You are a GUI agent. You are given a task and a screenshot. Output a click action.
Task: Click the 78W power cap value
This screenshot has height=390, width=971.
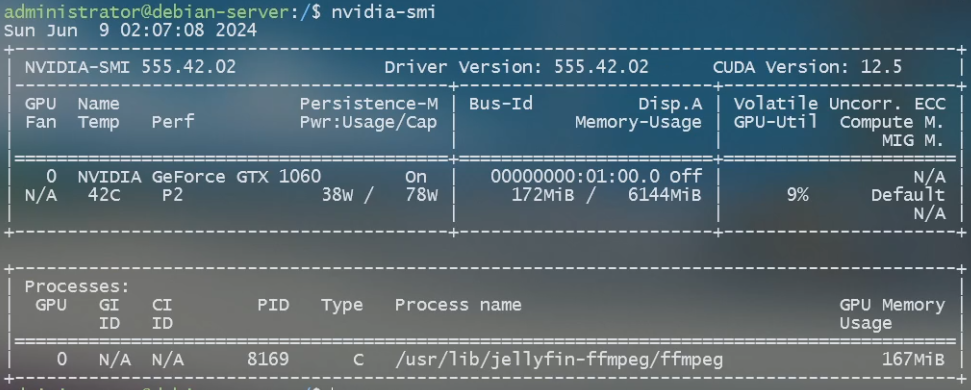421,196
